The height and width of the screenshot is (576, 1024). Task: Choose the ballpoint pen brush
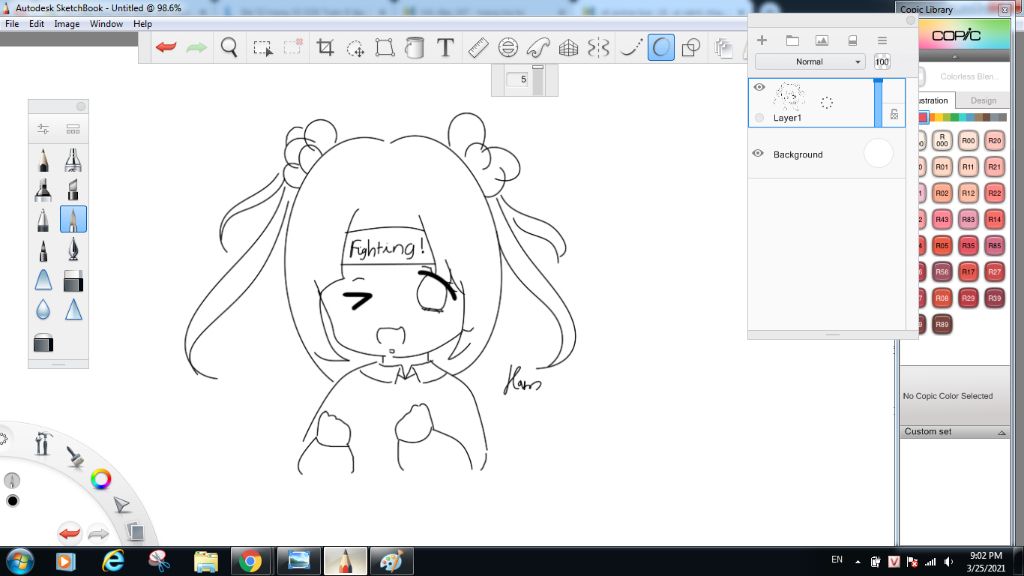[43, 219]
